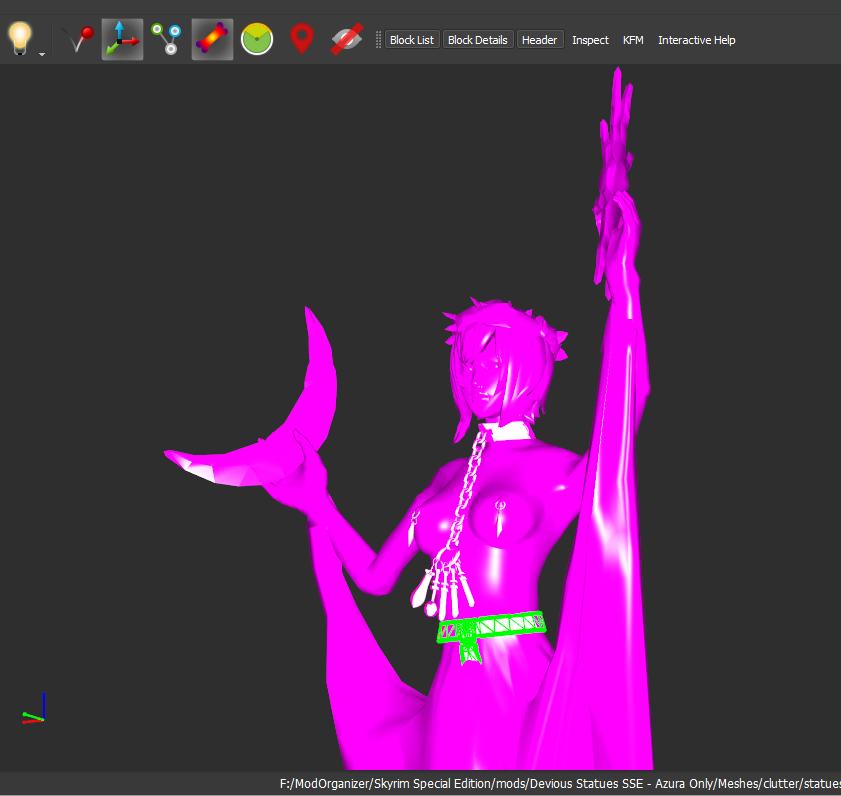Click the file path in the status bar

click(x=560, y=784)
